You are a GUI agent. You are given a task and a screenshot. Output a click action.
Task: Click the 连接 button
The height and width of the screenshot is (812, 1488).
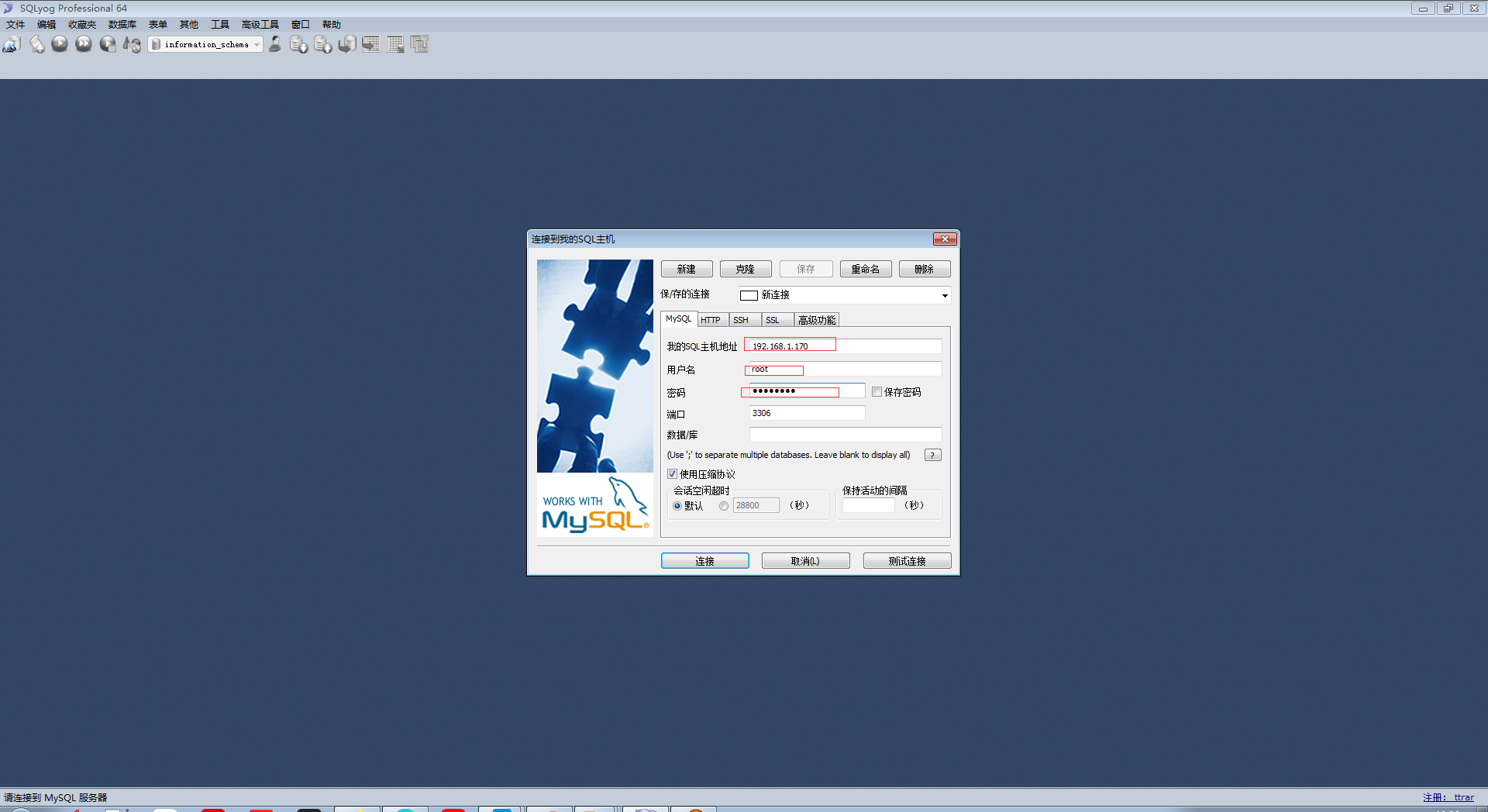[x=705, y=561]
